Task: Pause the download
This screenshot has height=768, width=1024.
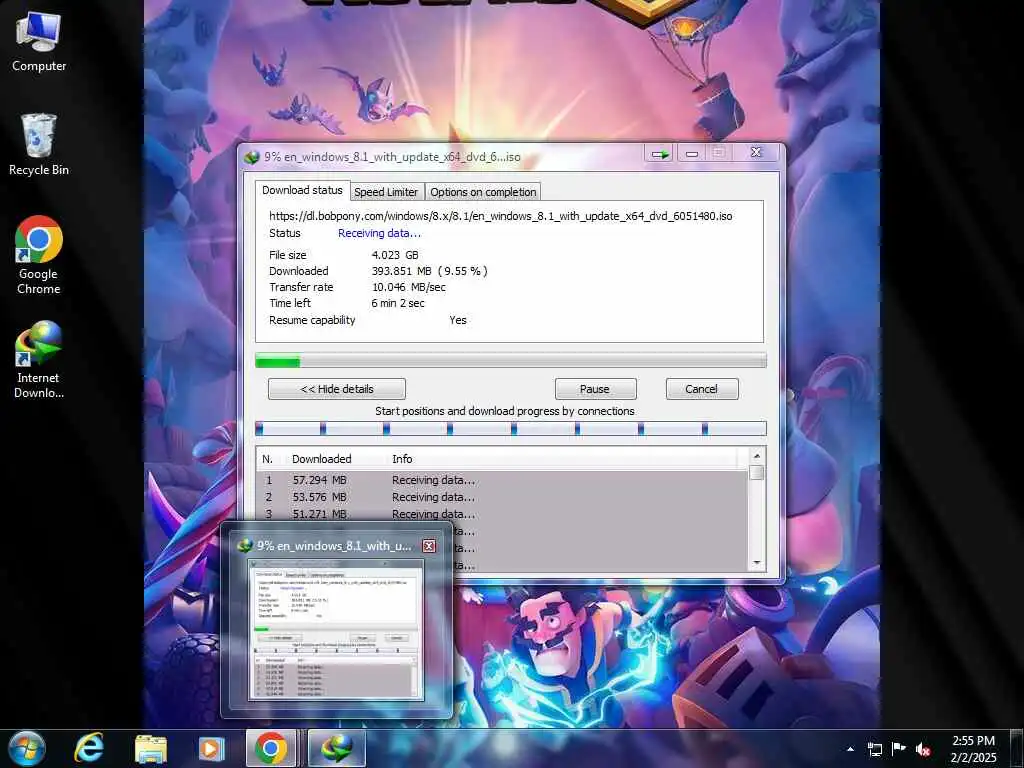Action: click(595, 389)
